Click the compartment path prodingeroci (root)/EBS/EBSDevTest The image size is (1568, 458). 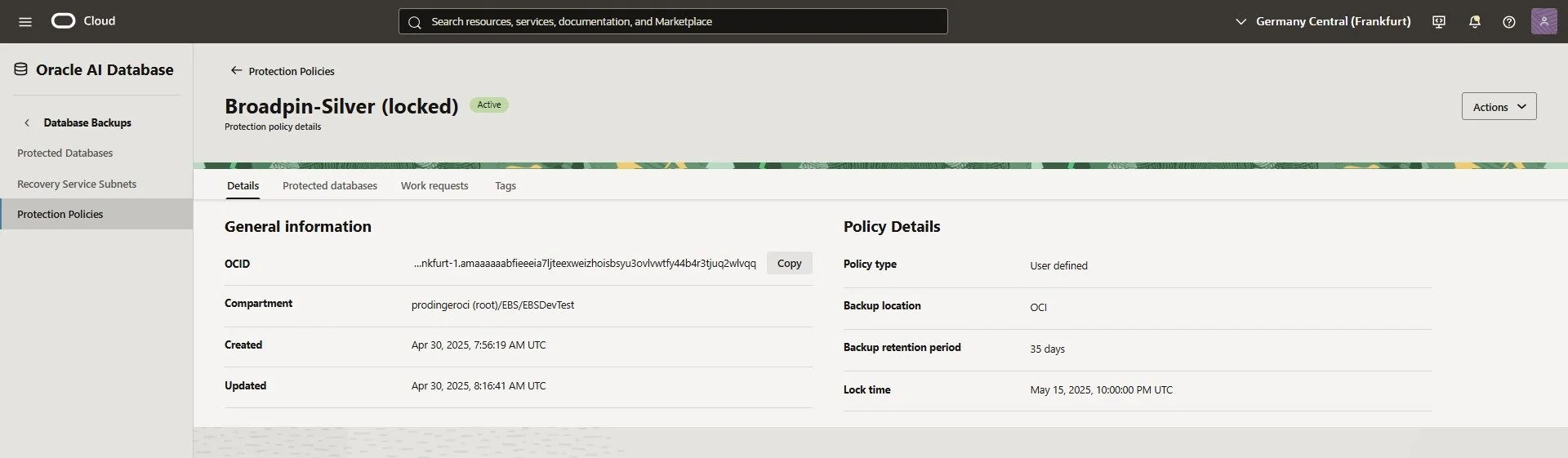point(492,305)
